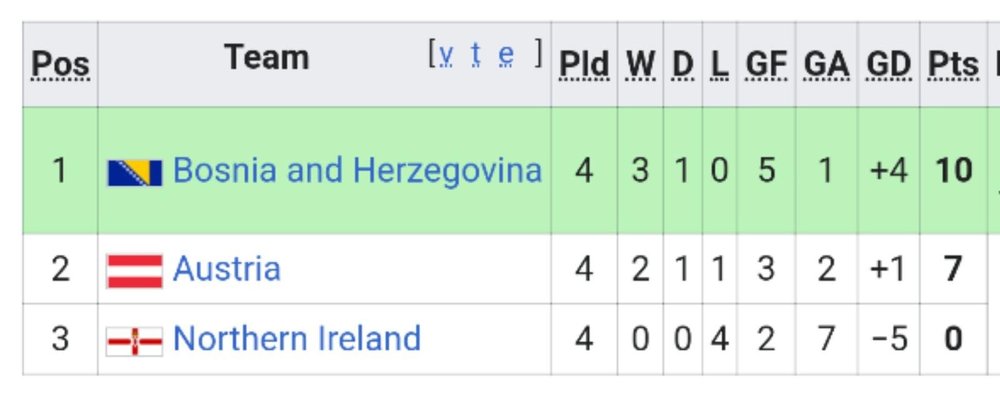Click the GD column header

(889, 64)
